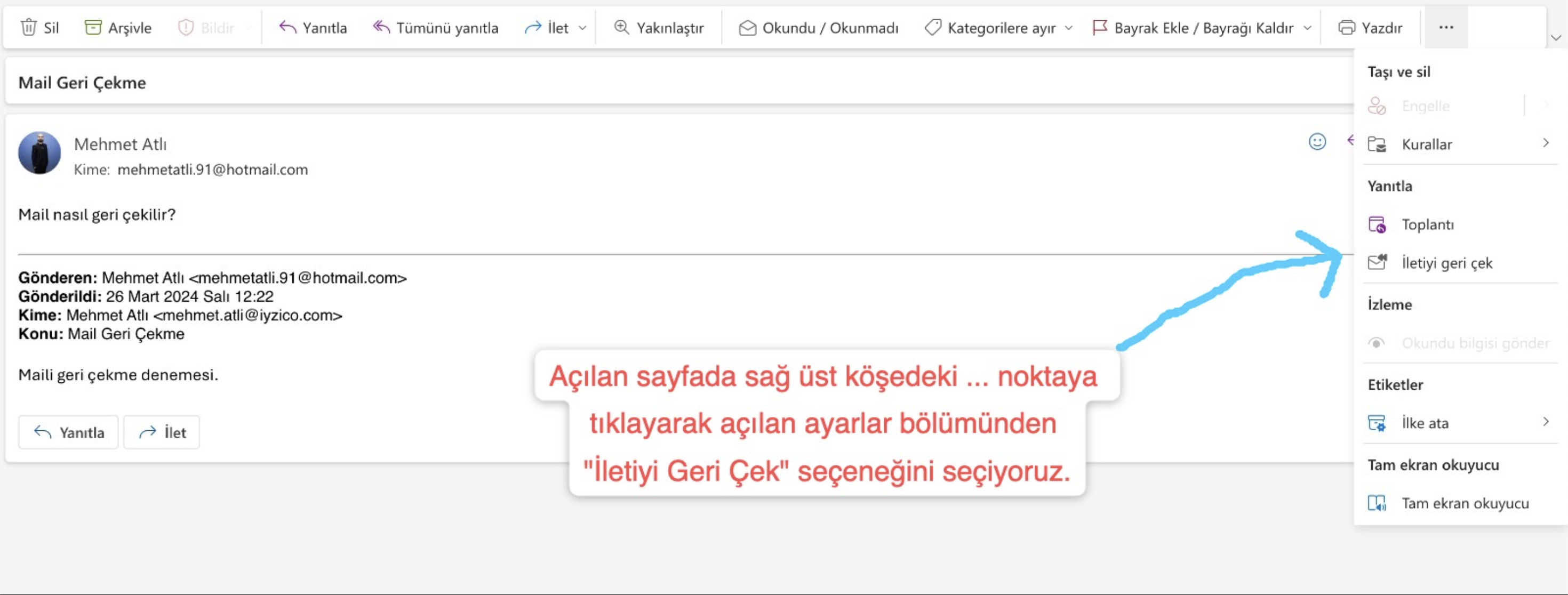
Task: Click the Yanıtla button below message
Action: tap(69, 432)
